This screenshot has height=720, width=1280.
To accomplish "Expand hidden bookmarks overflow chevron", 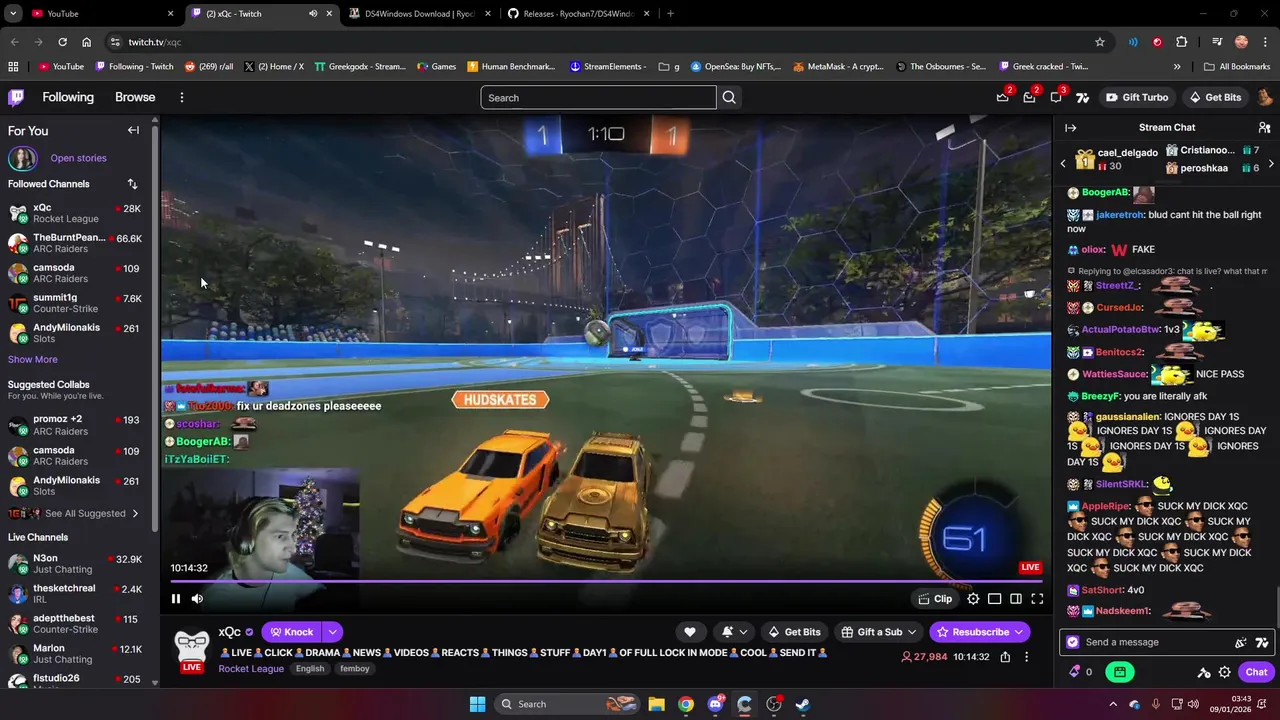I will pyautogui.click(x=1176, y=67).
